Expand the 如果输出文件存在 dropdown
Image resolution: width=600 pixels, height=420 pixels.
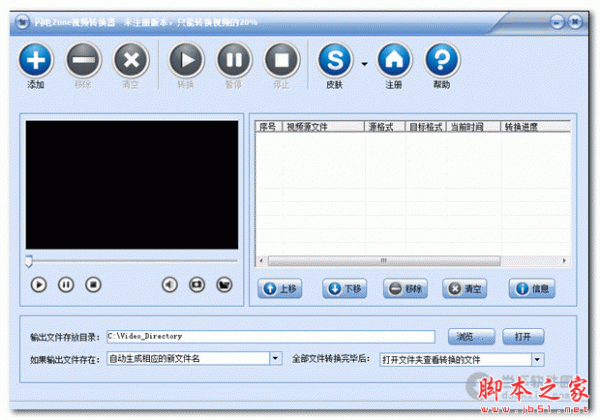(x=276, y=359)
